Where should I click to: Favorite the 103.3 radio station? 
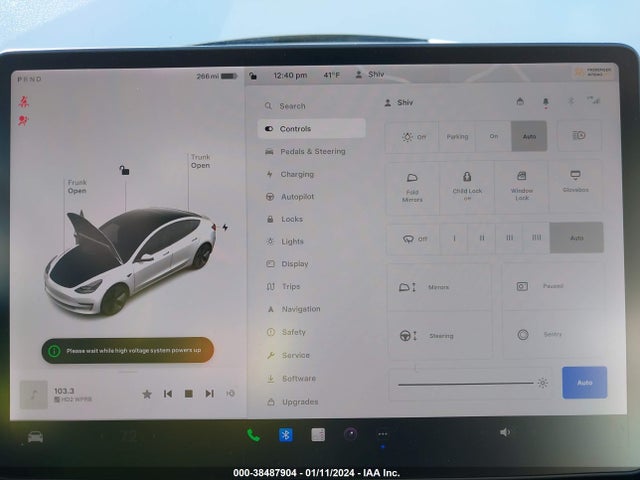pyautogui.click(x=147, y=394)
